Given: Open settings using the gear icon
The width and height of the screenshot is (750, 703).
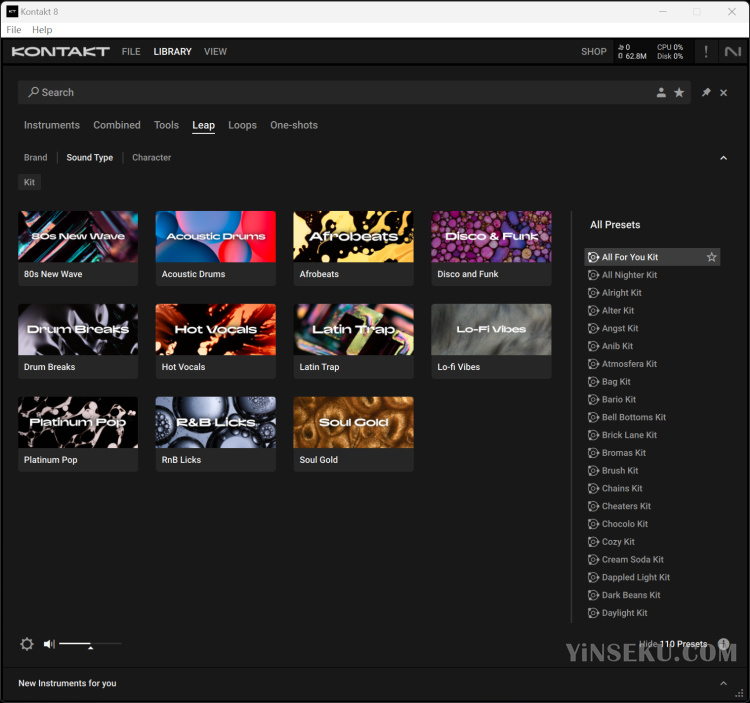Looking at the screenshot, I should (x=27, y=644).
